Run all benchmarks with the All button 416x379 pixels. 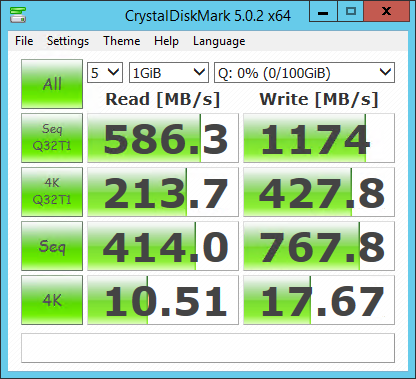pyautogui.click(x=52, y=84)
